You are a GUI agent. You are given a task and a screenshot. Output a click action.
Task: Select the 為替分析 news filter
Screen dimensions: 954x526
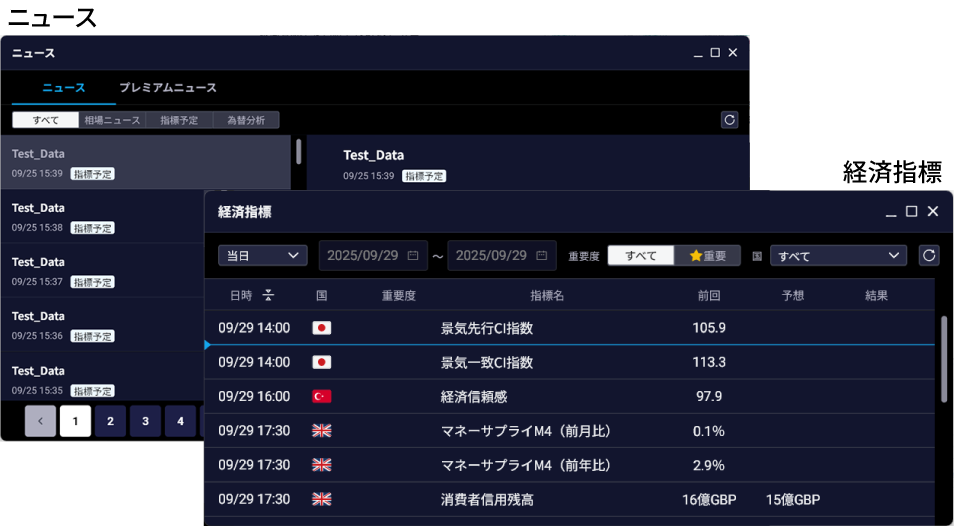tap(246, 120)
